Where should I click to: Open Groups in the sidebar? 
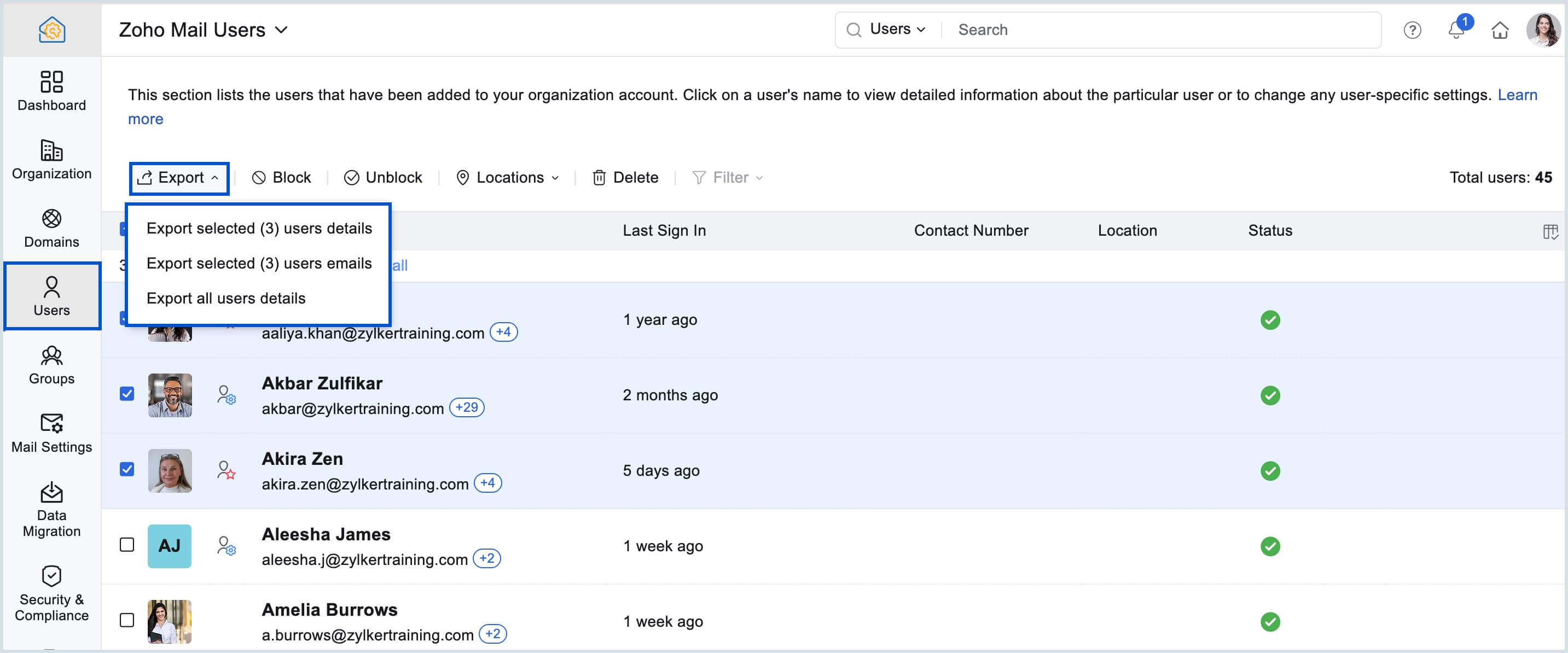51,365
